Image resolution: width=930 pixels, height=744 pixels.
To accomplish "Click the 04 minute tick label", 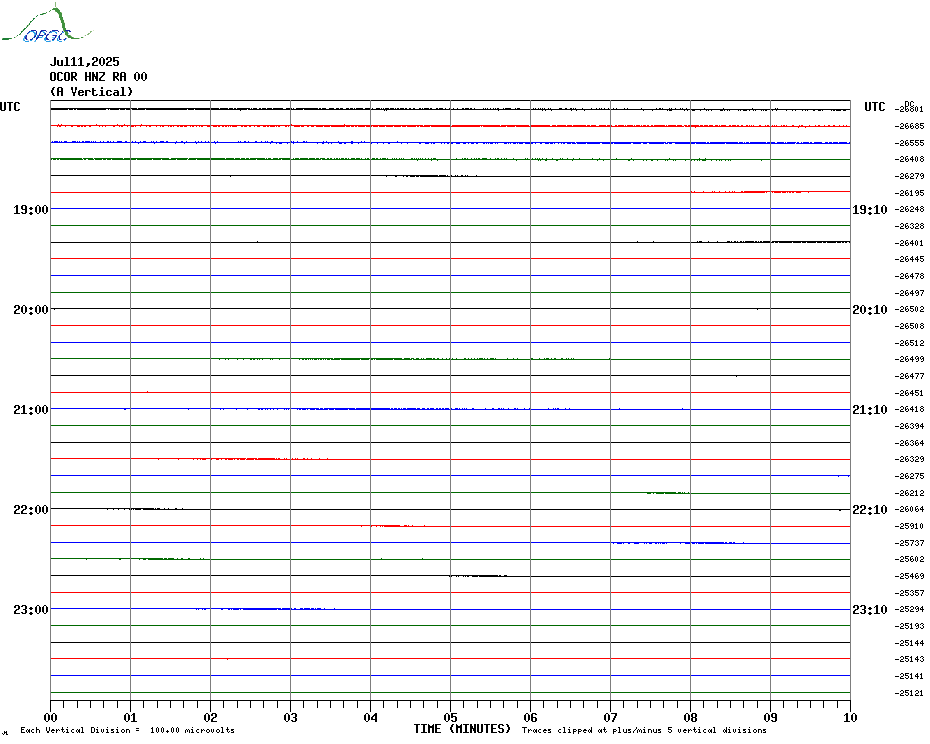I will [x=371, y=717].
